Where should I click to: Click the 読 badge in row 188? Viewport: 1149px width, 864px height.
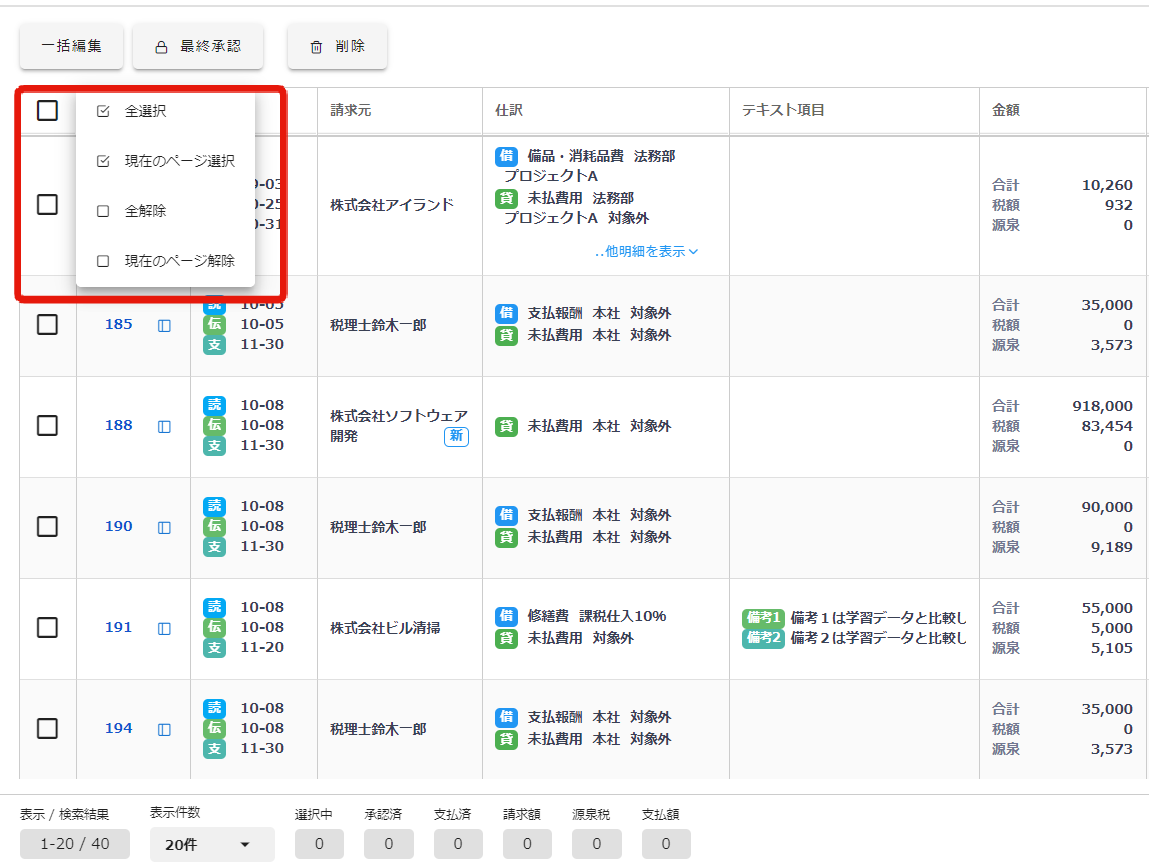[214, 405]
